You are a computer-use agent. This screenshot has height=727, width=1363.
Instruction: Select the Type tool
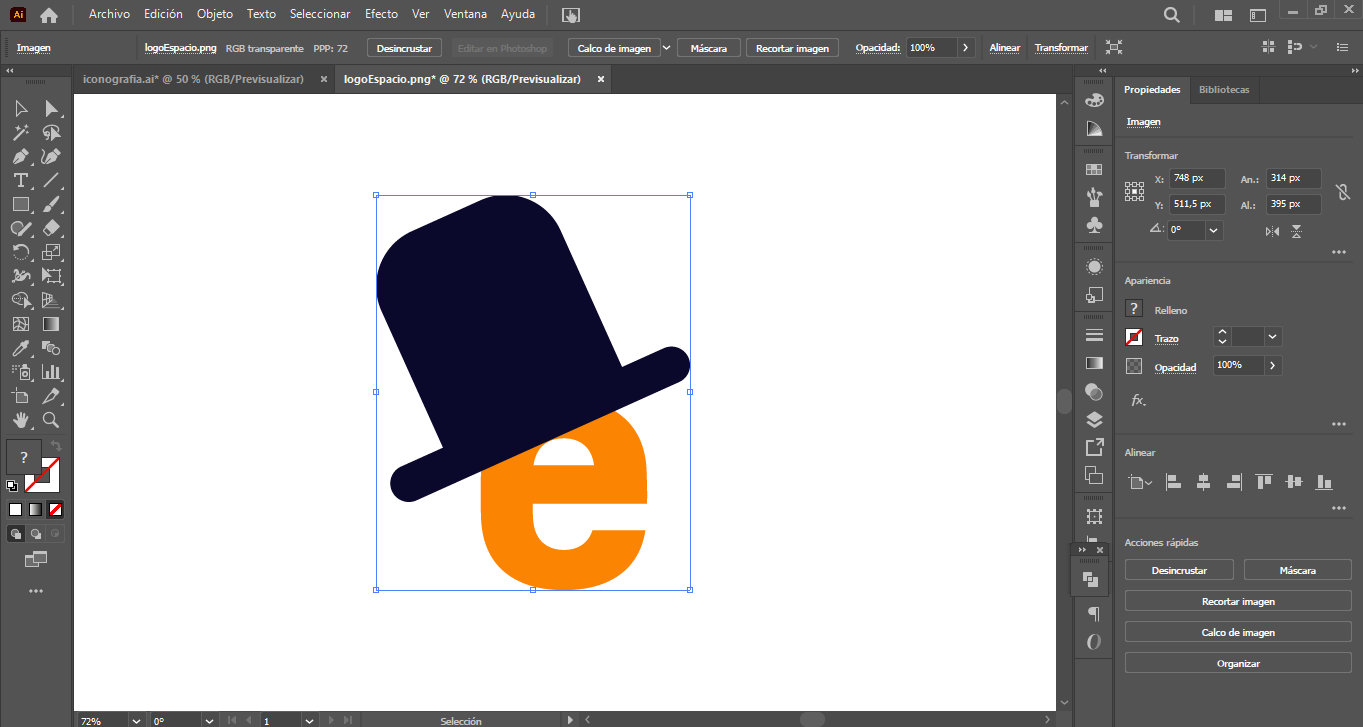pyautogui.click(x=20, y=180)
